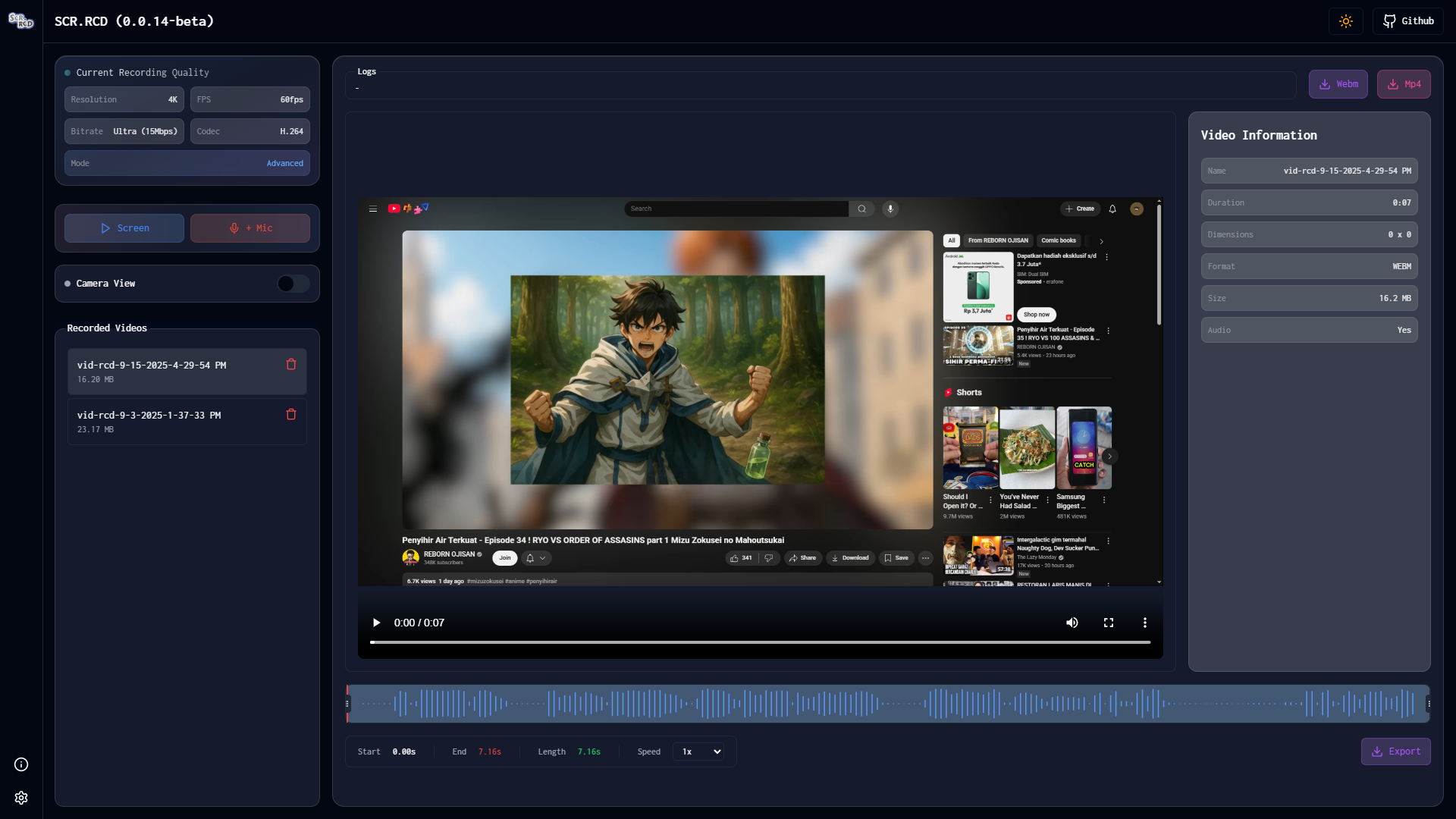Open the video player options menu
1456x819 pixels.
coord(1144,623)
